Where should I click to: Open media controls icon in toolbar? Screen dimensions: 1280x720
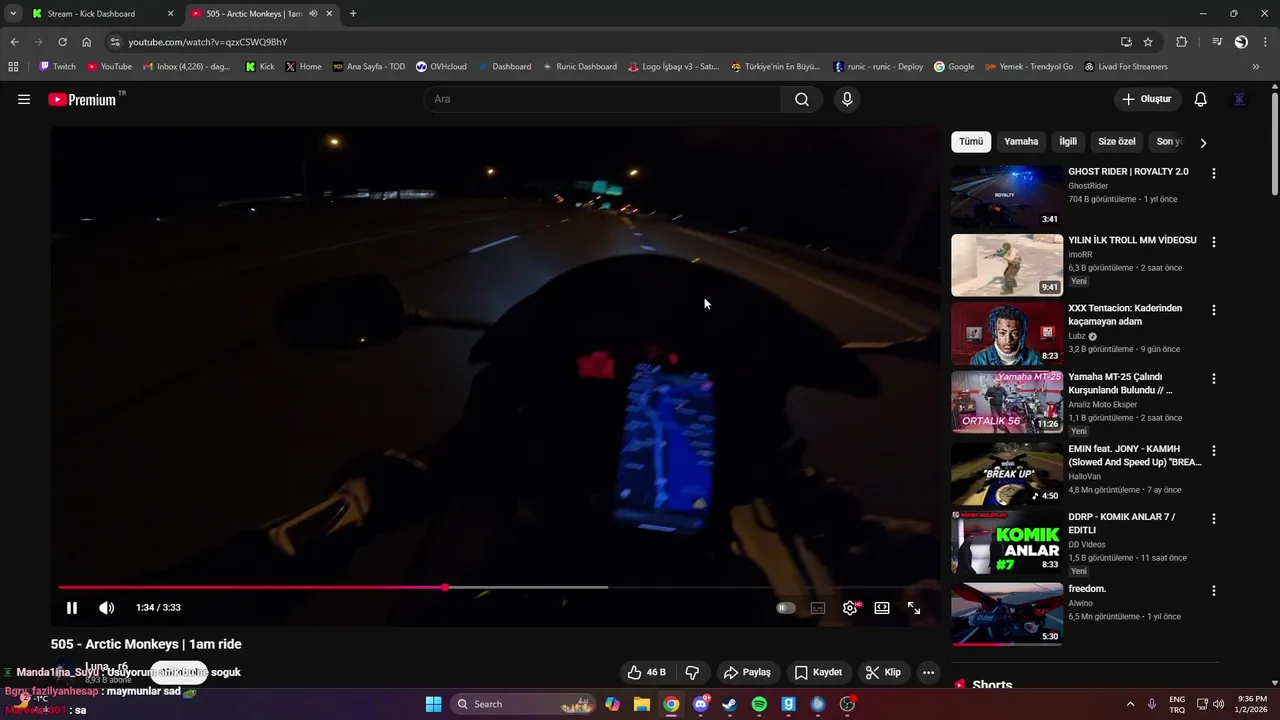(1217, 42)
